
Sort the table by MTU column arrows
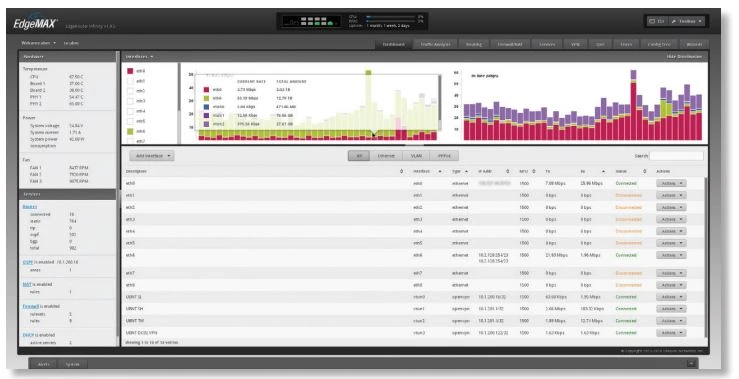click(534, 171)
